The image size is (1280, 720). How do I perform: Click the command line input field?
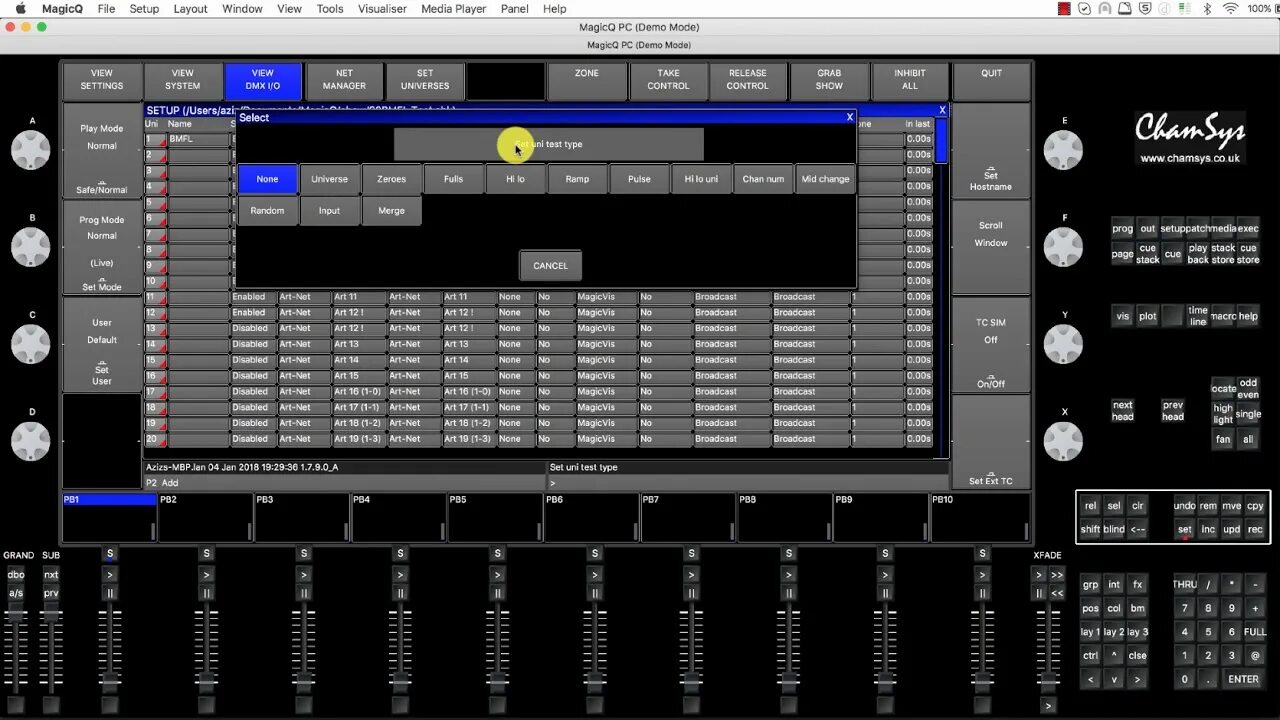748,483
